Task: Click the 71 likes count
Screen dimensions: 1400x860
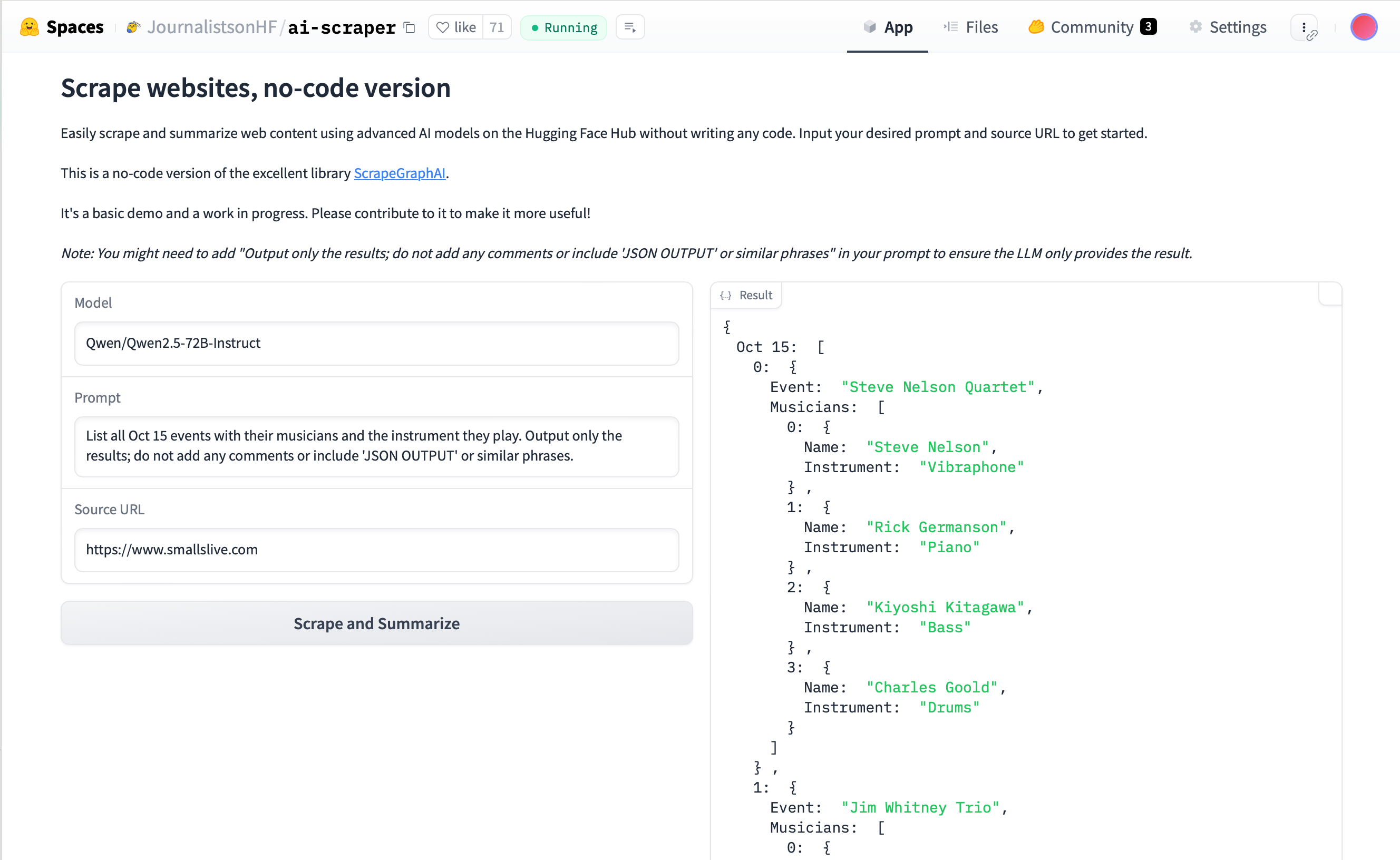Action: [x=497, y=27]
